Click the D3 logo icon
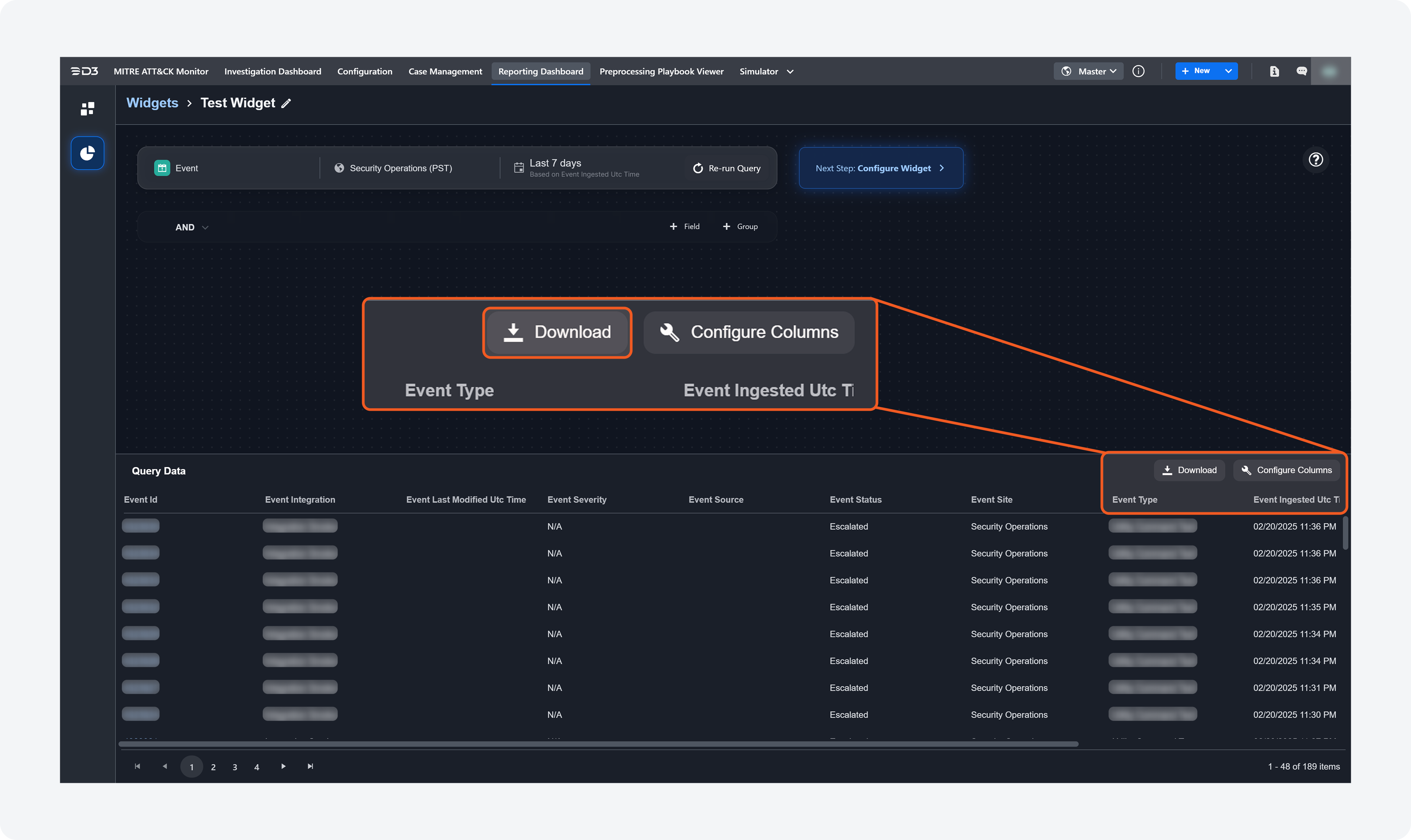Screen dimensions: 1411x840 pyautogui.click(x=84, y=71)
